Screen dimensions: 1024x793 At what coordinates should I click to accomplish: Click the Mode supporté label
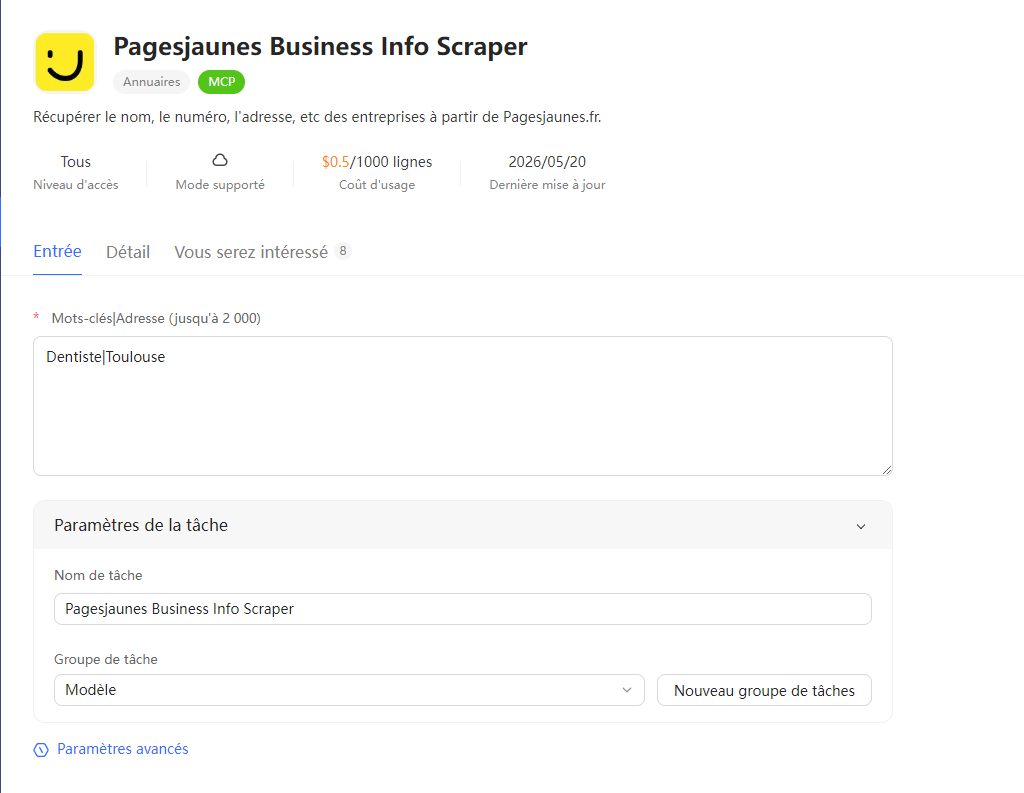click(220, 185)
